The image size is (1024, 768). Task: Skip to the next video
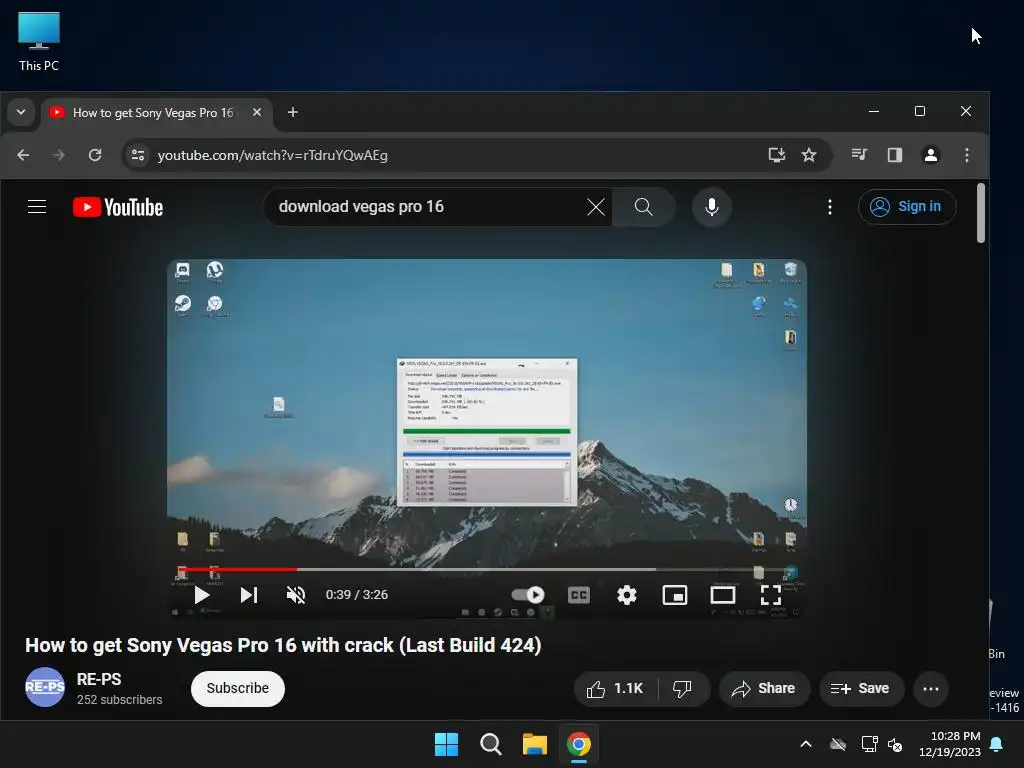(x=249, y=595)
